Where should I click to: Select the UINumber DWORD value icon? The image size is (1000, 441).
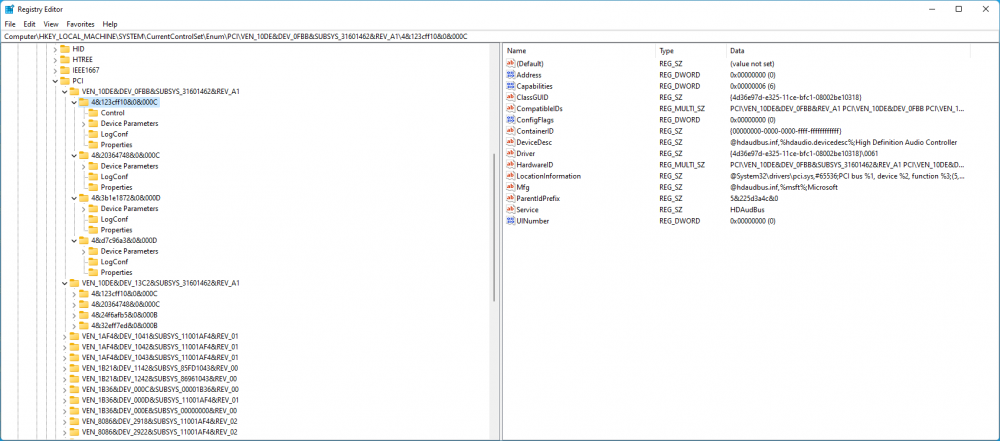(510, 221)
